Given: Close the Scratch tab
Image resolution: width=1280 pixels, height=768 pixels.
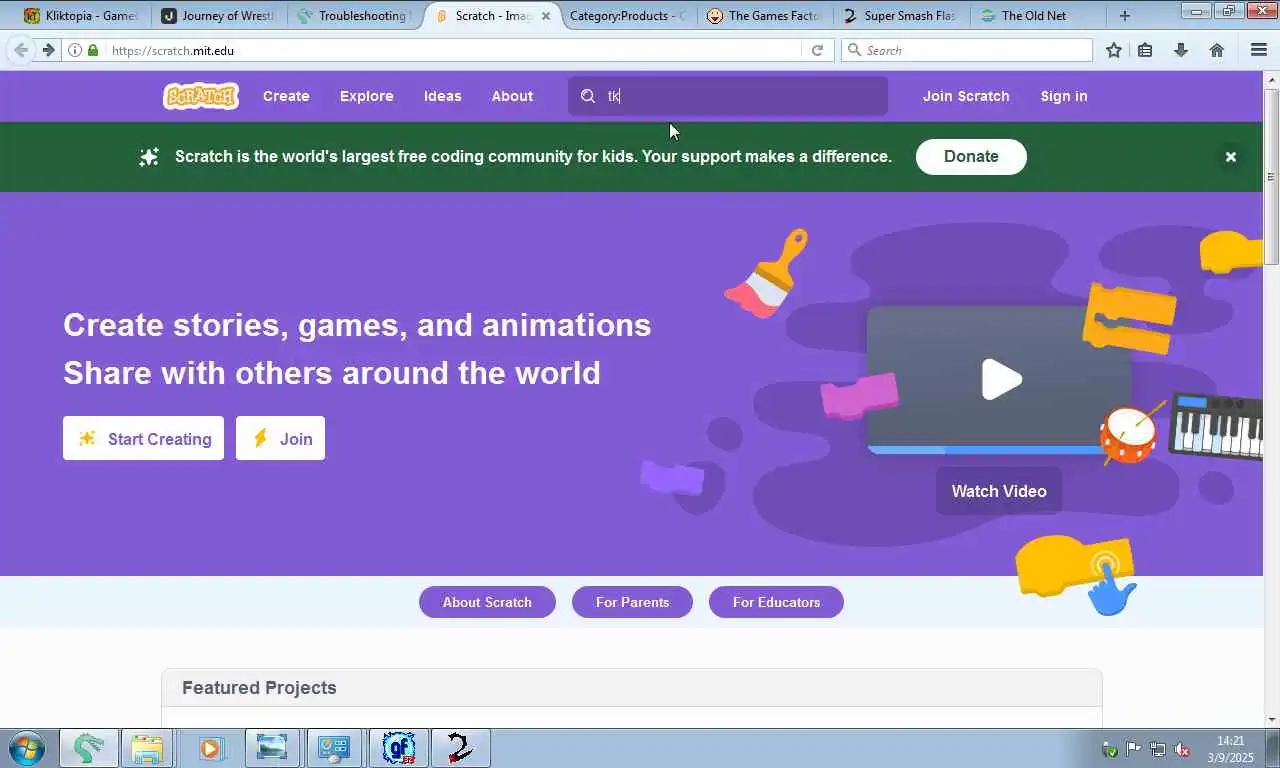Looking at the screenshot, I should coord(546,16).
